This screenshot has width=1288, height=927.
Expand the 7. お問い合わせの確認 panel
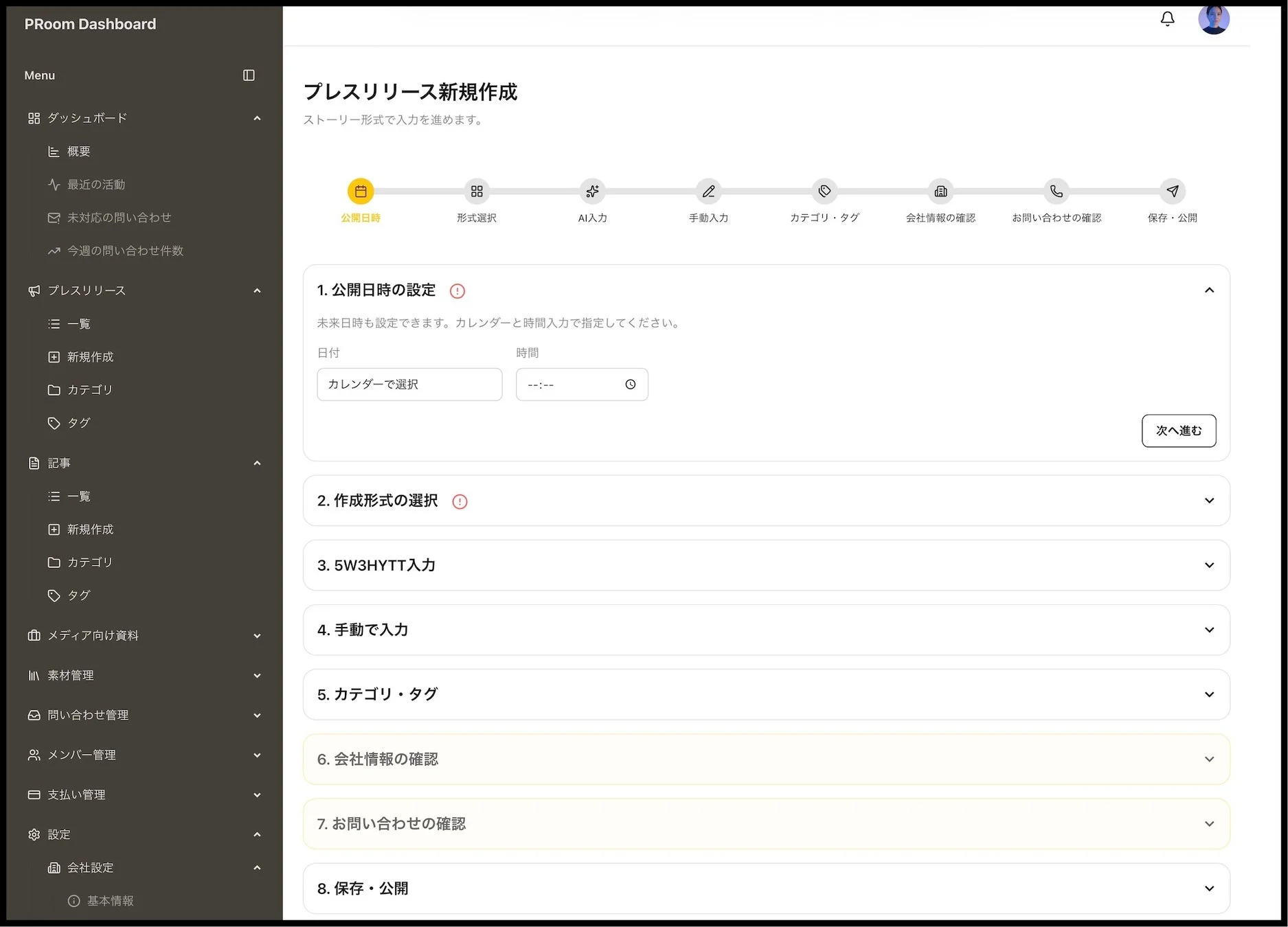click(x=1209, y=823)
